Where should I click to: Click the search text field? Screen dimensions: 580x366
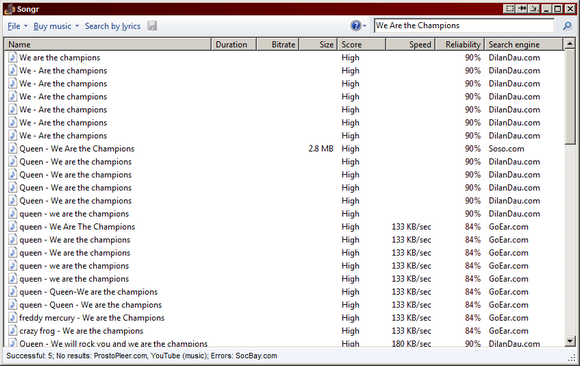pos(464,26)
